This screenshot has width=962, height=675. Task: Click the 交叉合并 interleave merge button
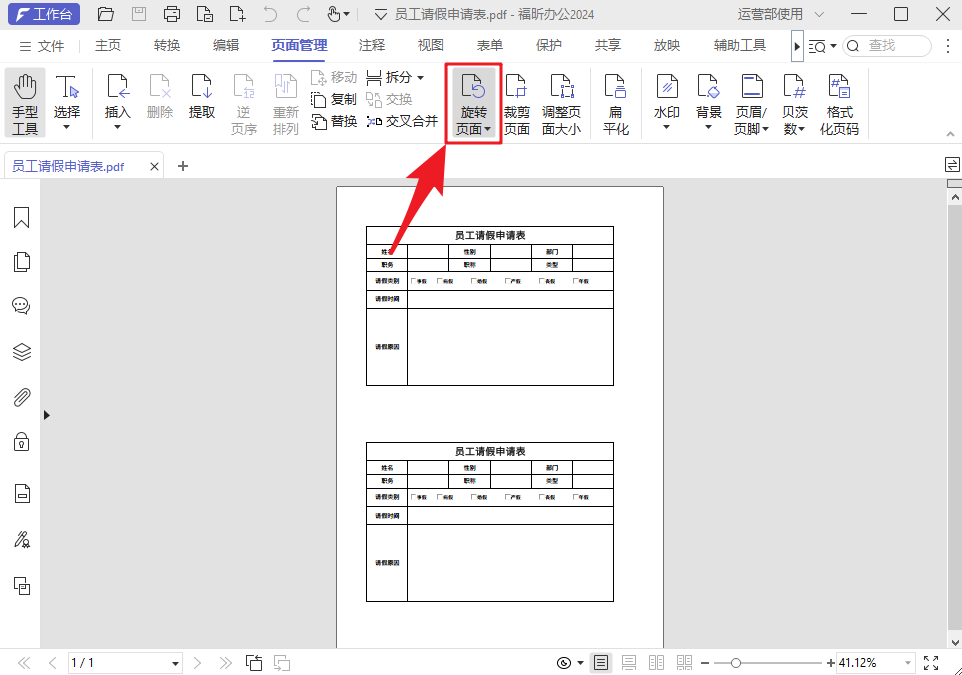pyautogui.click(x=400, y=121)
